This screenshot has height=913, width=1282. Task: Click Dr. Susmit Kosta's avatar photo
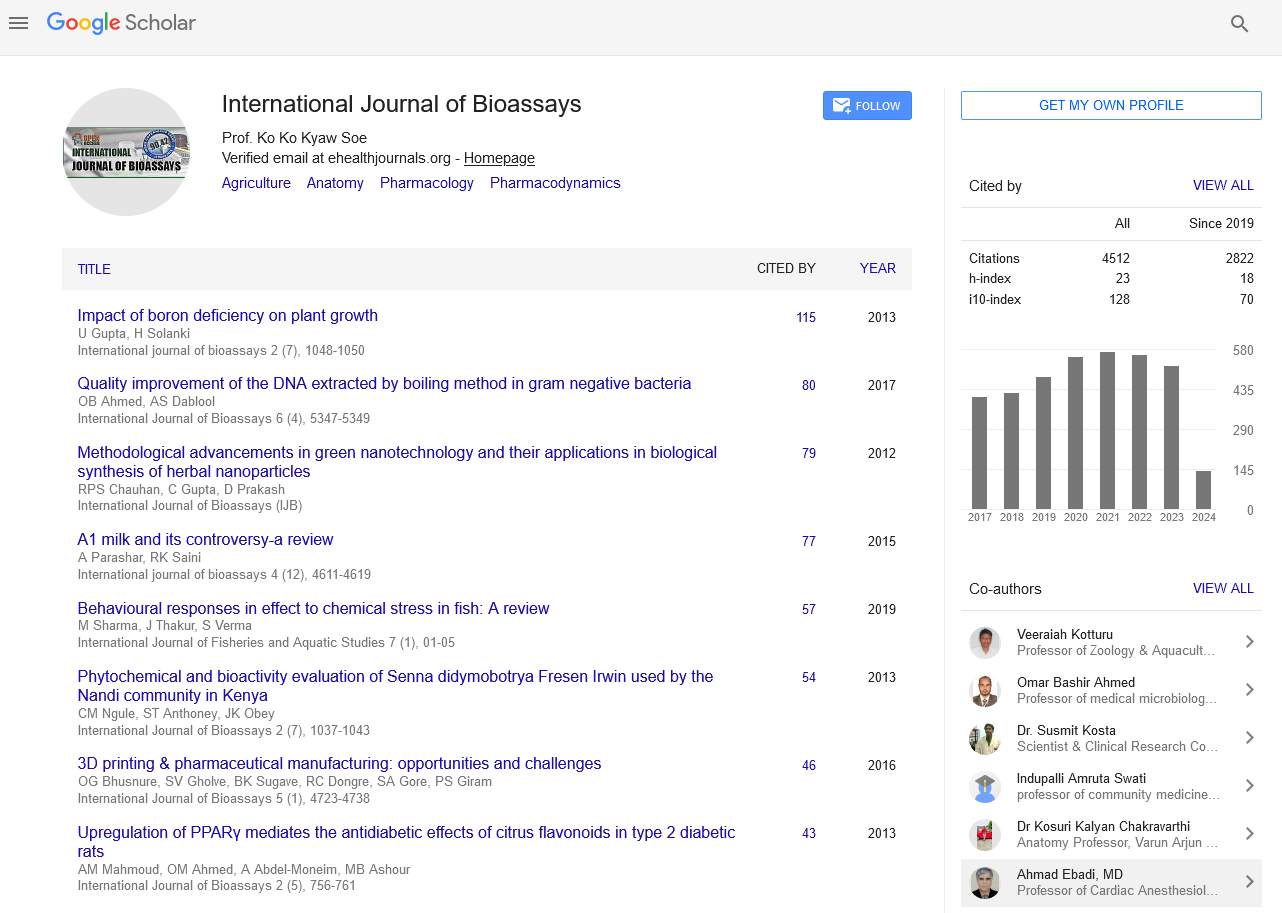click(985, 739)
